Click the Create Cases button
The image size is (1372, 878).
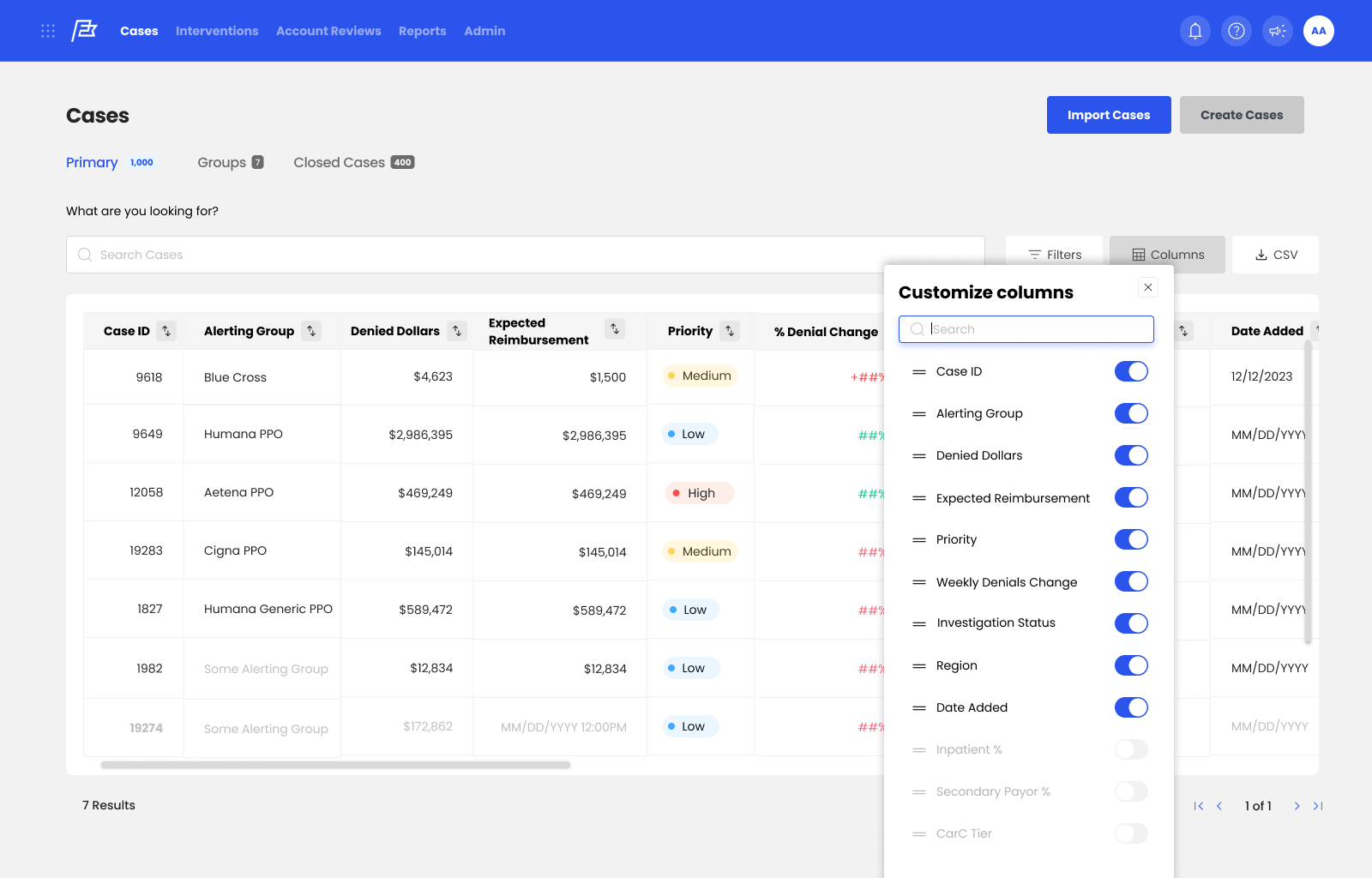tap(1242, 115)
